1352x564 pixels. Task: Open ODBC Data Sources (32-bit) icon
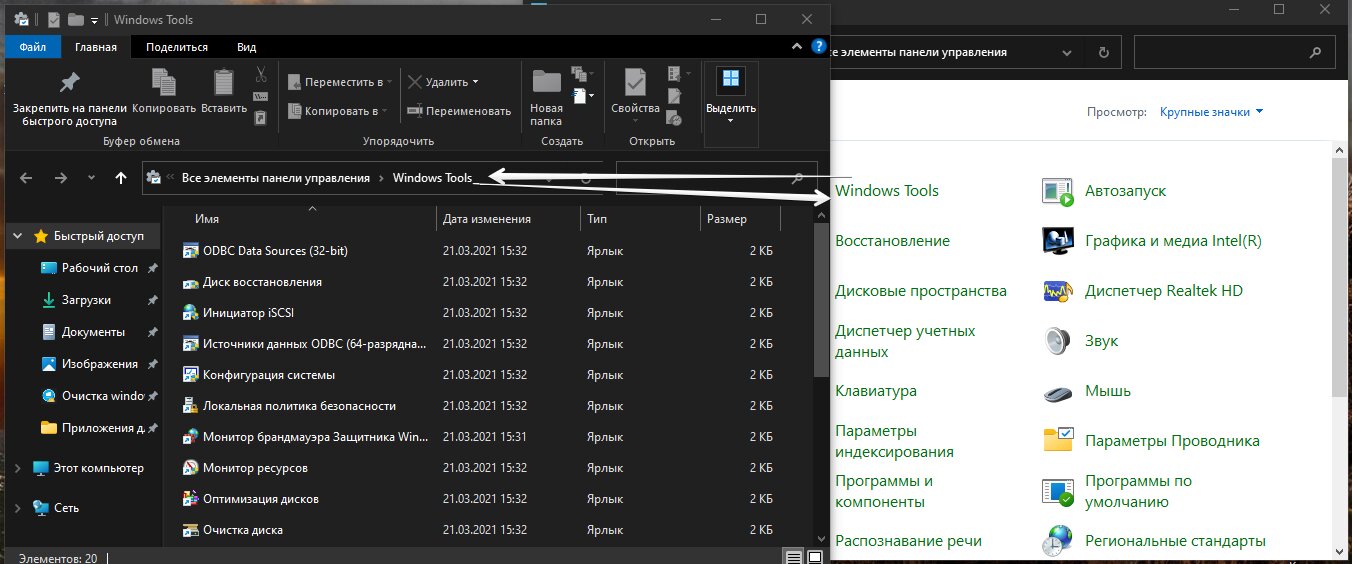[190, 251]
